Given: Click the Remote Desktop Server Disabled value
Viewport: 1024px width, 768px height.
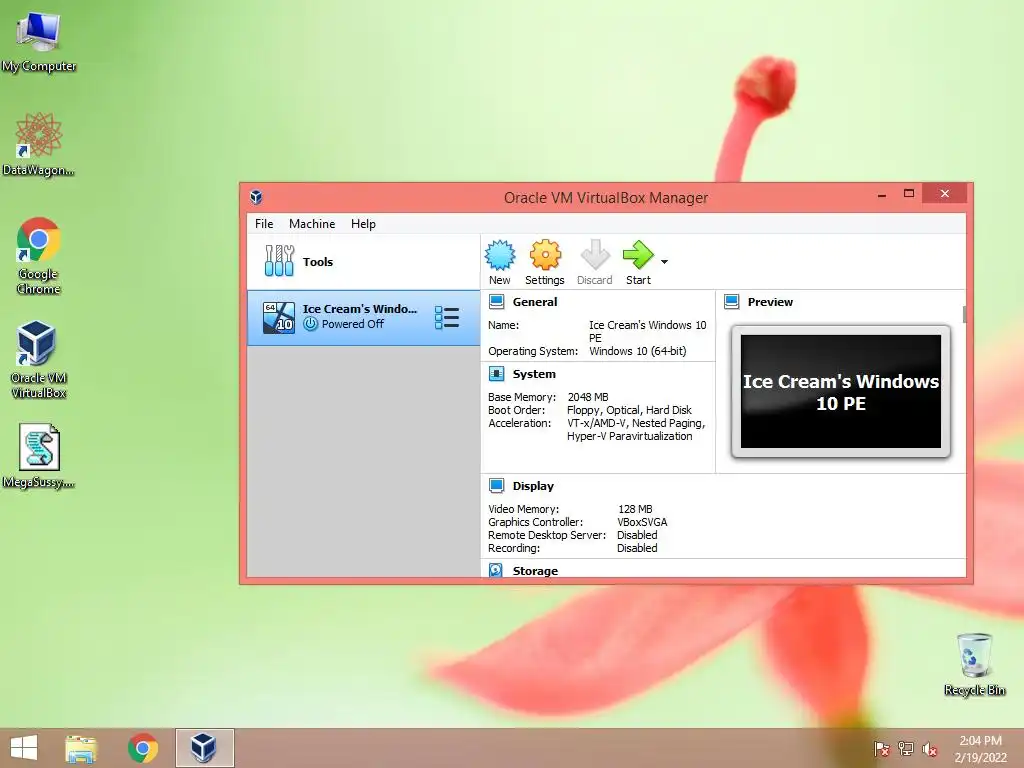Looking at the screenshot, I should point(637,535).
